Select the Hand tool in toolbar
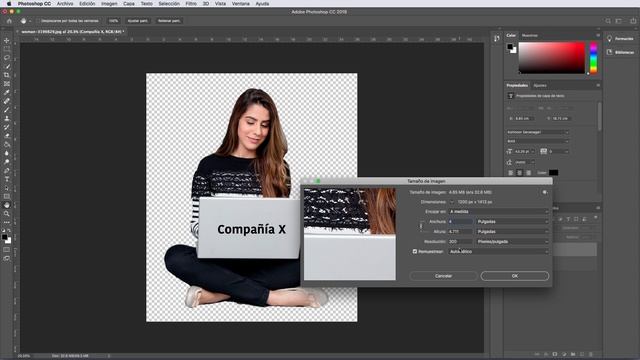The height and width of the screenshot is (360, 640). (x=7, y=205)
